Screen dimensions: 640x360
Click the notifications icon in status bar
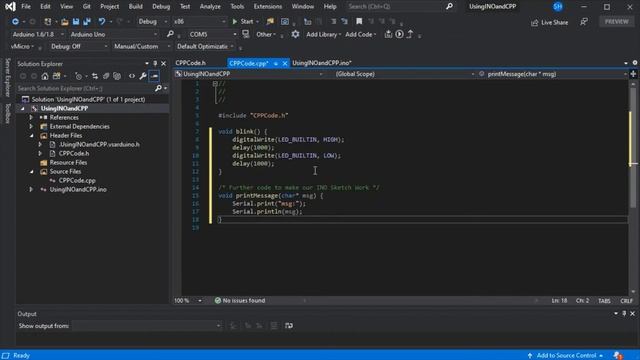(x=618, y=356)
